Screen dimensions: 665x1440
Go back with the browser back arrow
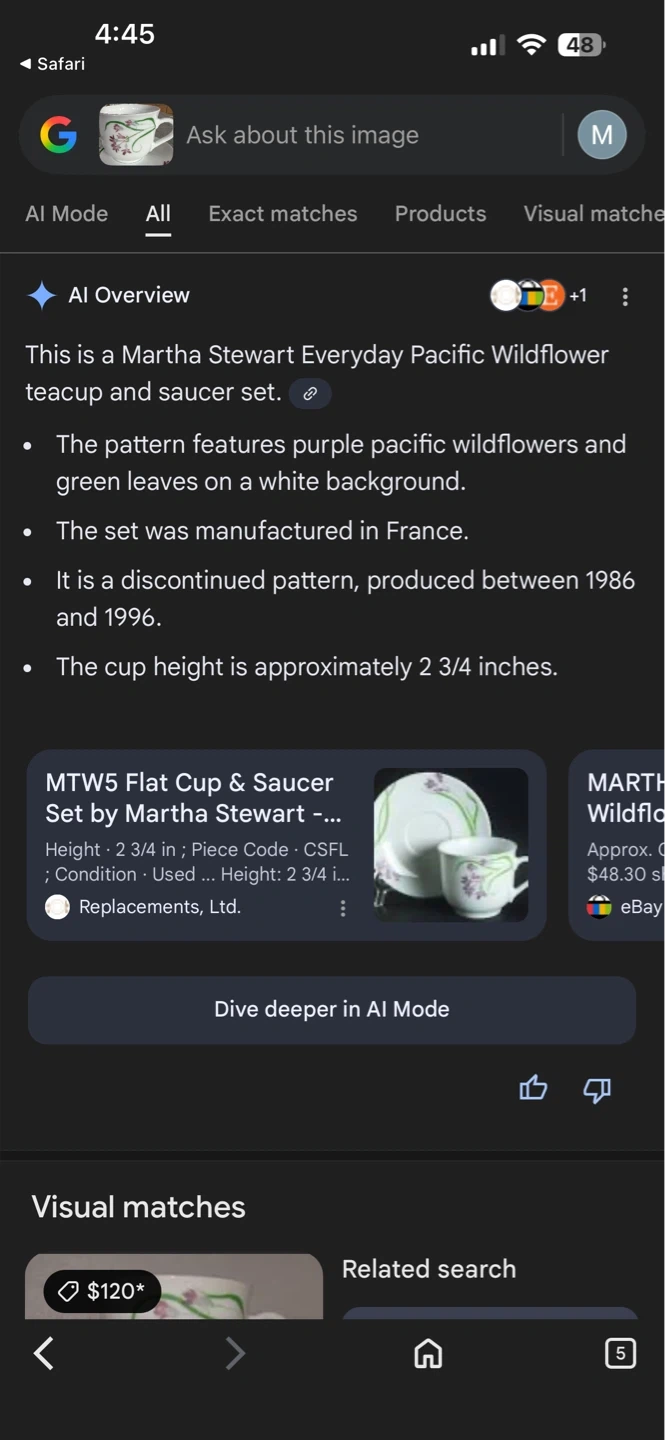[x=44, y=1354]
